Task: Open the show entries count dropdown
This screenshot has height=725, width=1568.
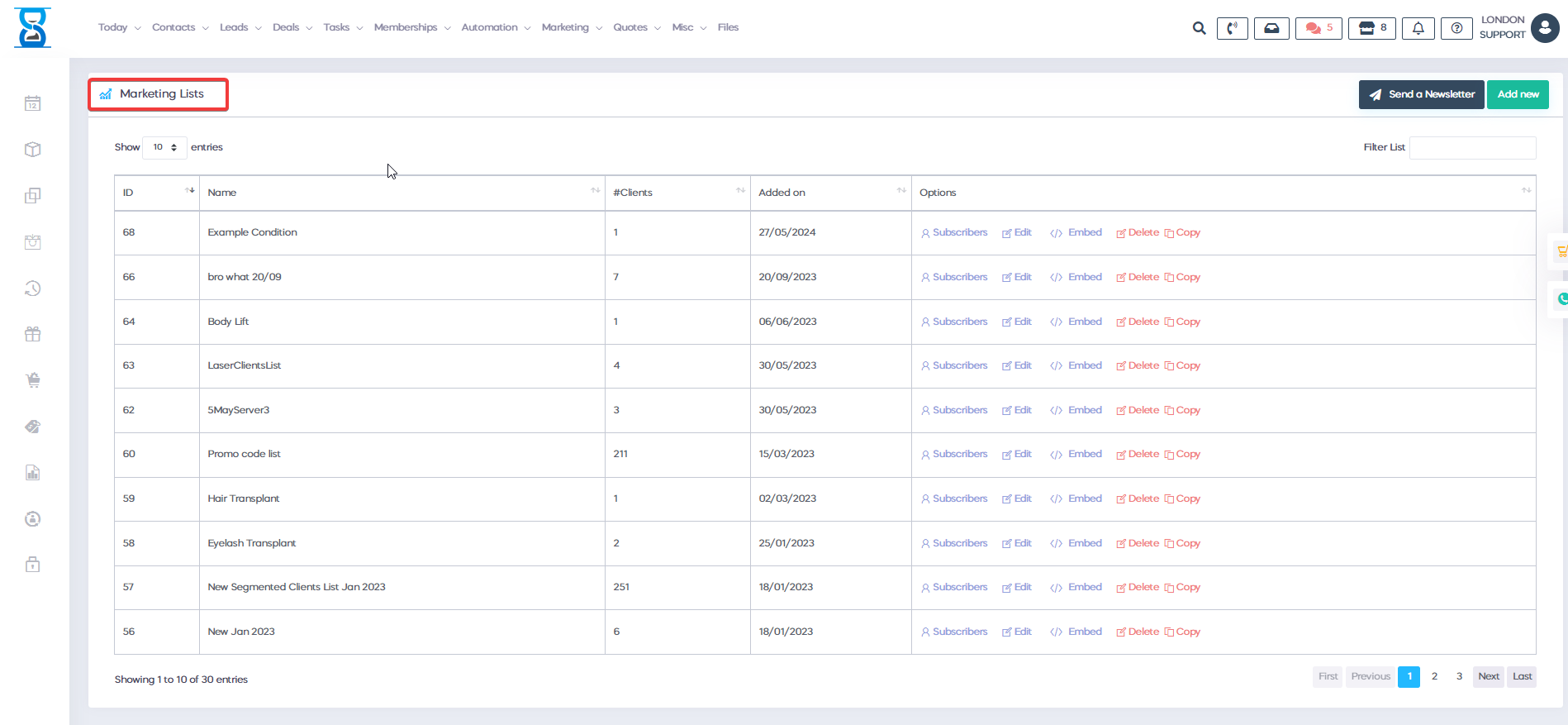Action: click(x=164, y=147)
